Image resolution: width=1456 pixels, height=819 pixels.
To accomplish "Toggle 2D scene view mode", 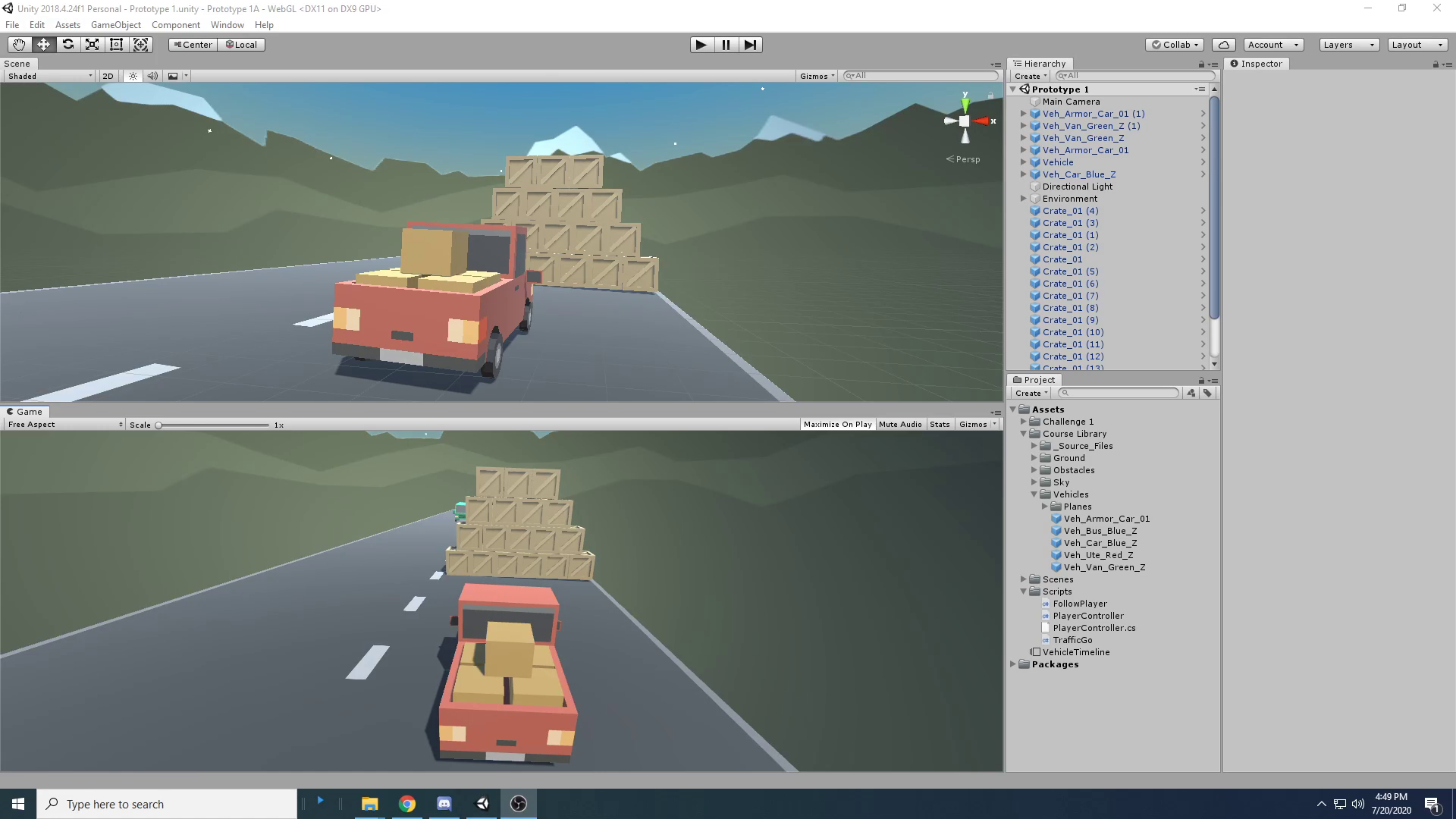I will pos(108,76).
